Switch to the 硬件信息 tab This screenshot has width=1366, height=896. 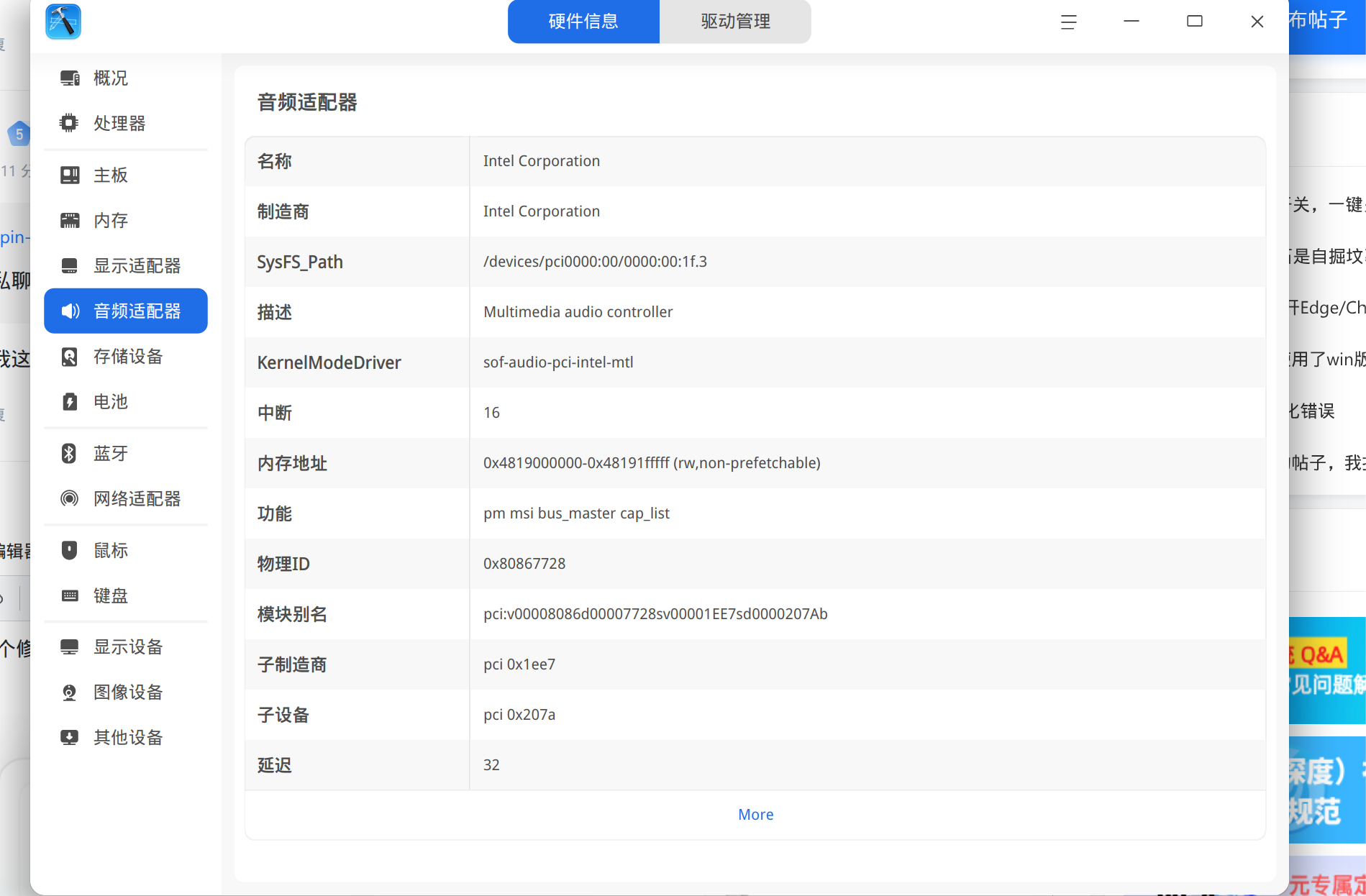click(x=583, y=22)
